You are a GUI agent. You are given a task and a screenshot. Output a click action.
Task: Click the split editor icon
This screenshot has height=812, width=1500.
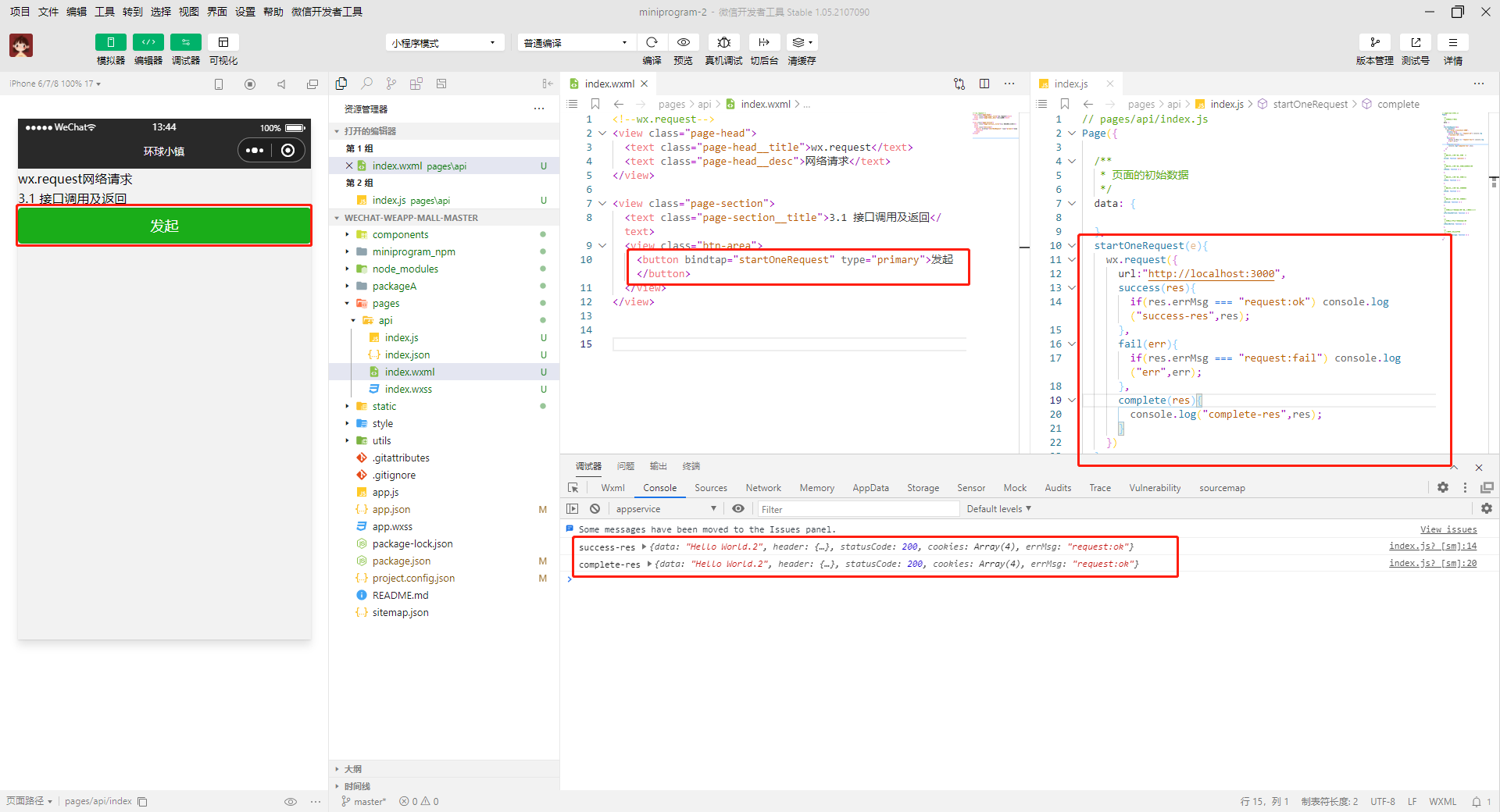pos(984,84)
